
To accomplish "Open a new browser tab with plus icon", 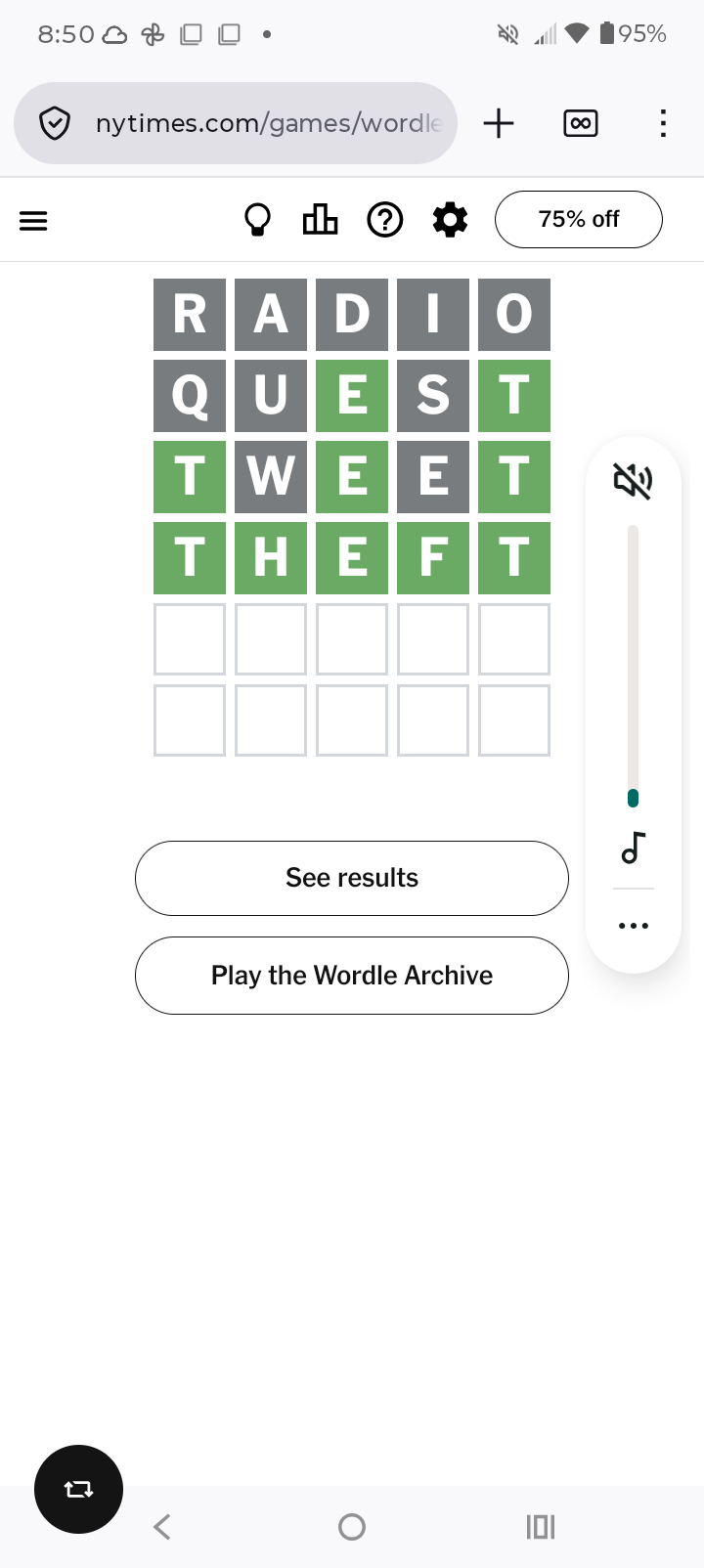I will (x=499, y=123).
